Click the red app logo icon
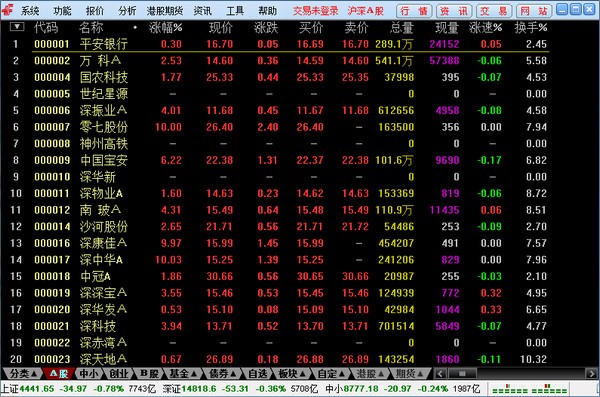600x397 pixels. click(x=7, y=10)
